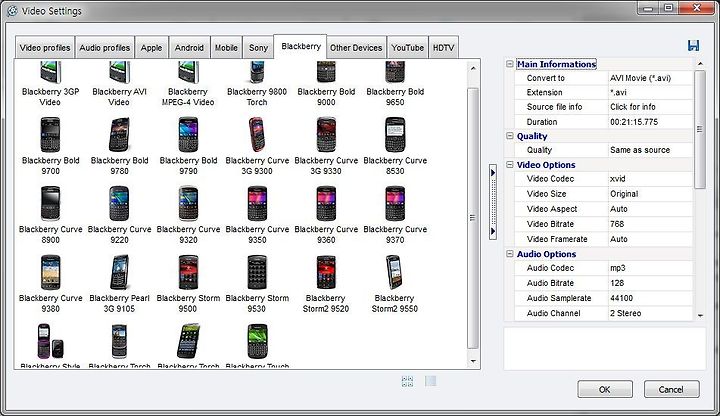
Task: Click the device list scroll up arrow
Action: [x=473, y=68]
